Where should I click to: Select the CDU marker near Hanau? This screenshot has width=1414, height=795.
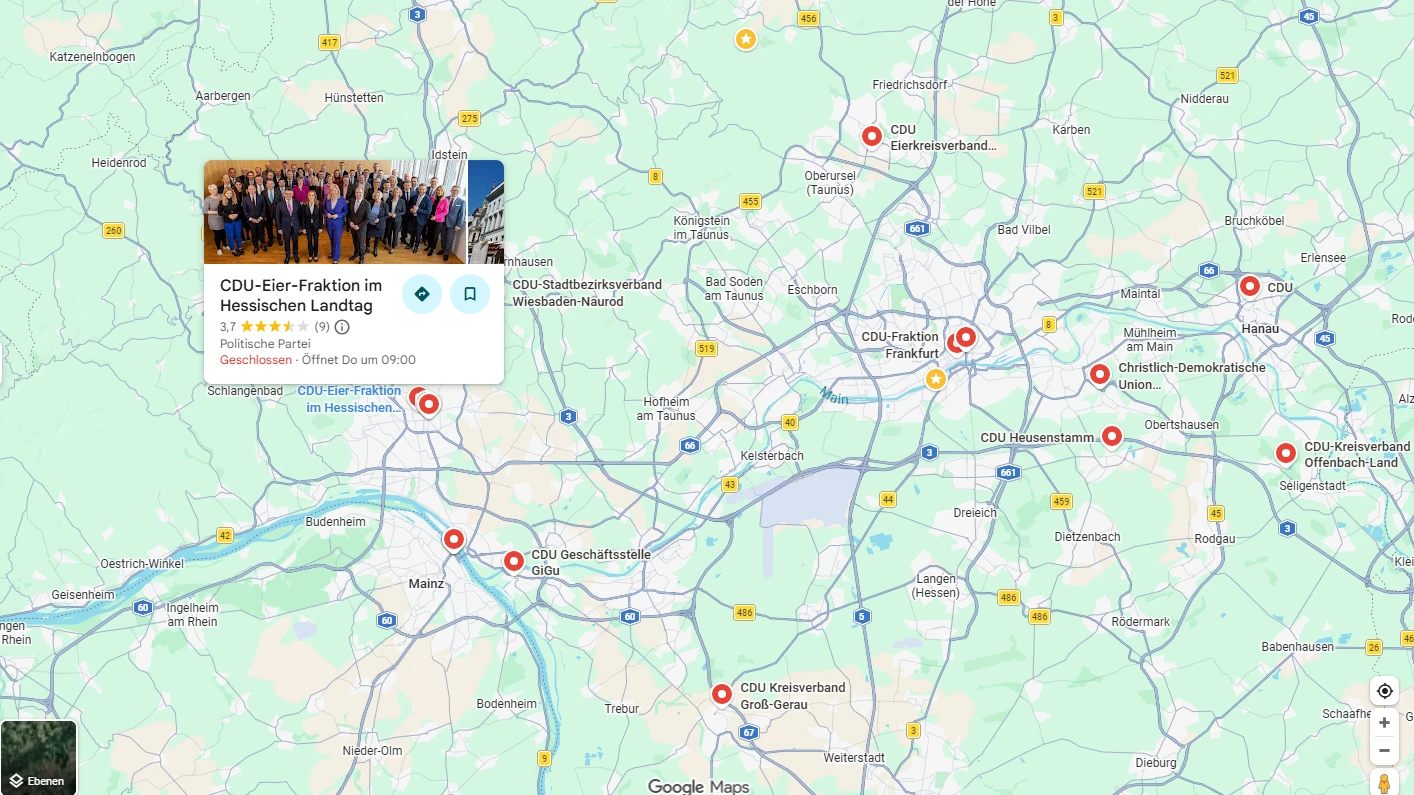[x=1250, y=287]
